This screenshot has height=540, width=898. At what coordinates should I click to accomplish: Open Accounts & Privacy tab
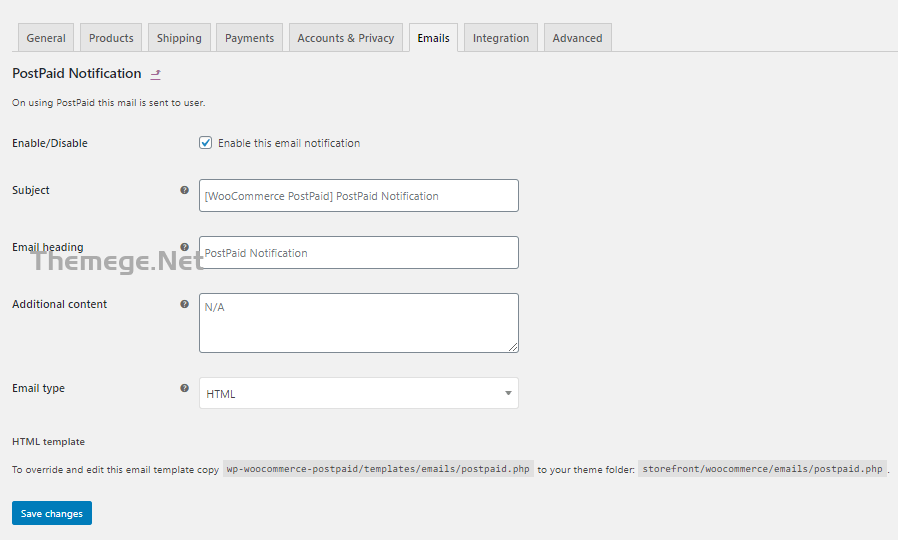[346, 38]
